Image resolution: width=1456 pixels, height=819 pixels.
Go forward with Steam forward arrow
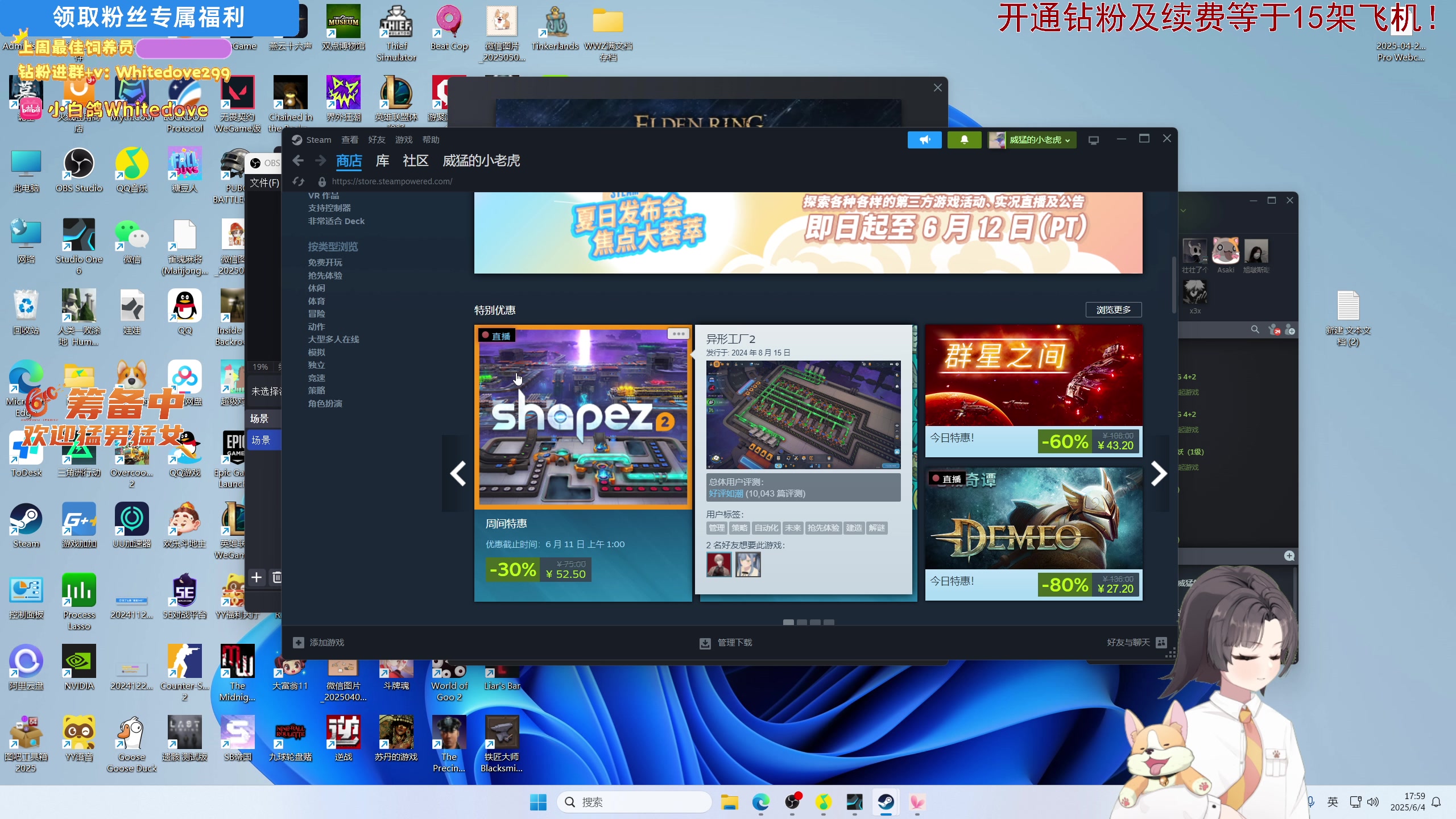(321, 161)
